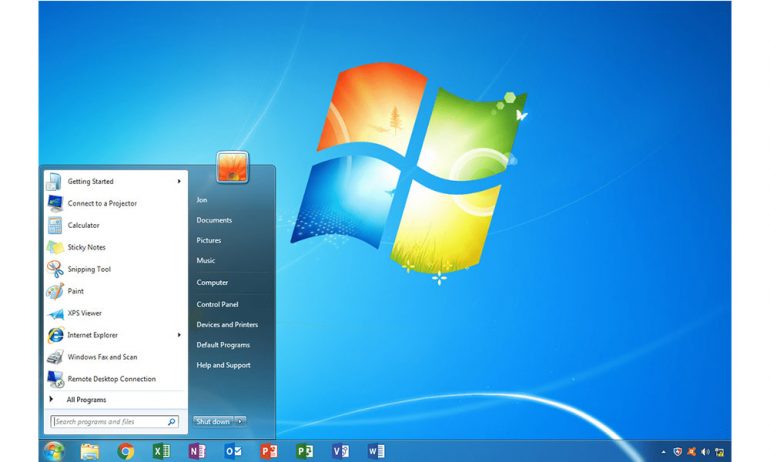This screenshot has width=770, height=462.
Task: Launch Remote Desktop Connection
Action: 116,379
